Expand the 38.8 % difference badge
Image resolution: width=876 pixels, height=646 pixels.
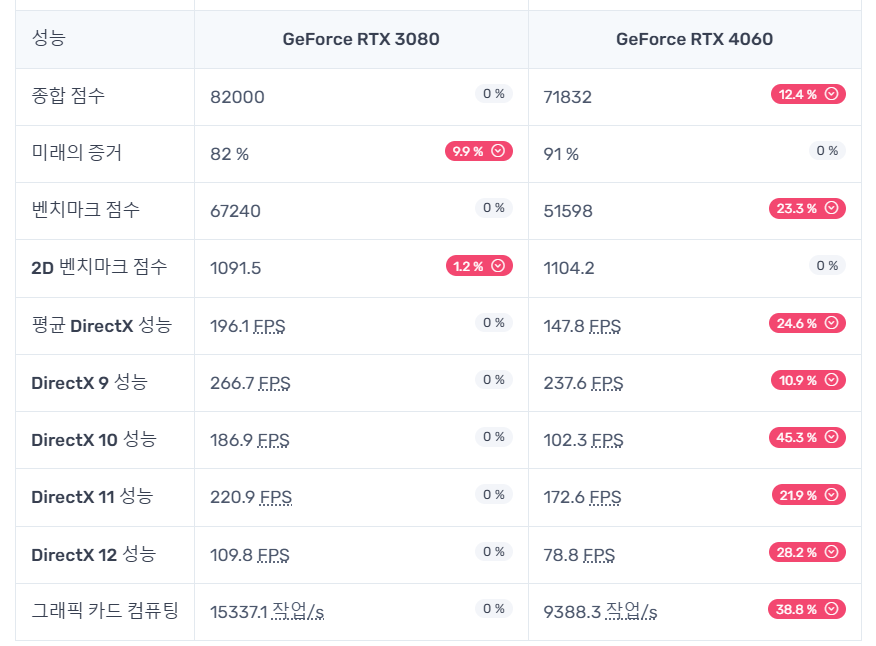807,609
